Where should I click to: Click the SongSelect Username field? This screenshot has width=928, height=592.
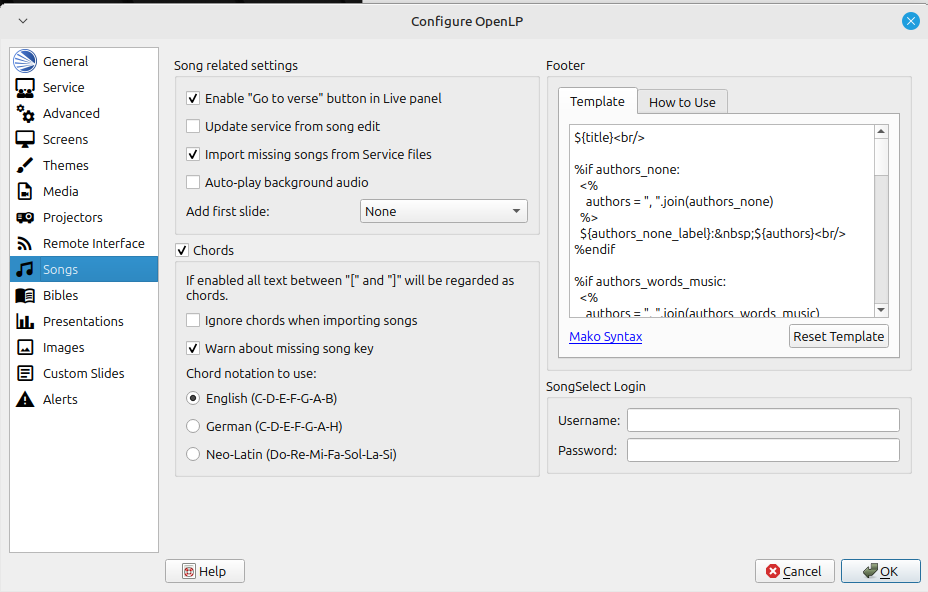coord(762,420)
